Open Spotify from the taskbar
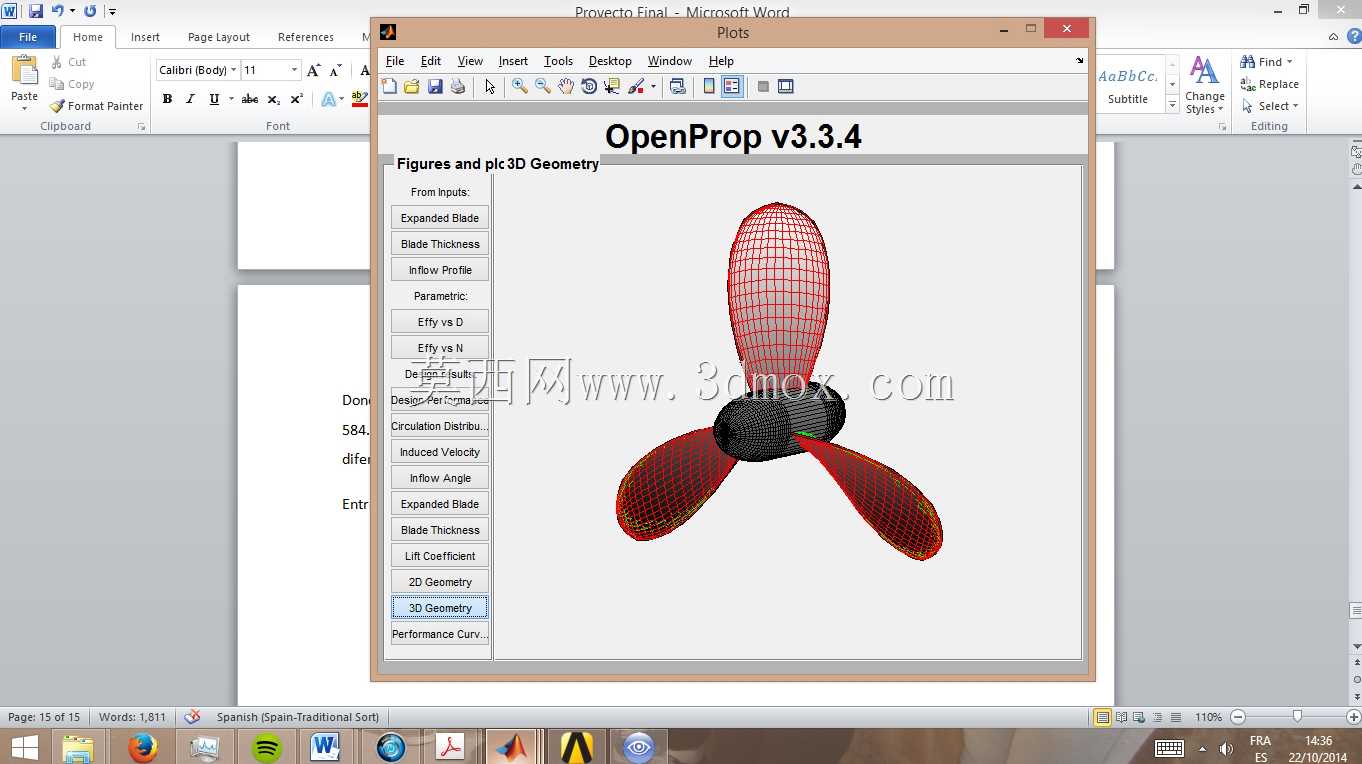1362x764 pixels. tap(267, 747)
